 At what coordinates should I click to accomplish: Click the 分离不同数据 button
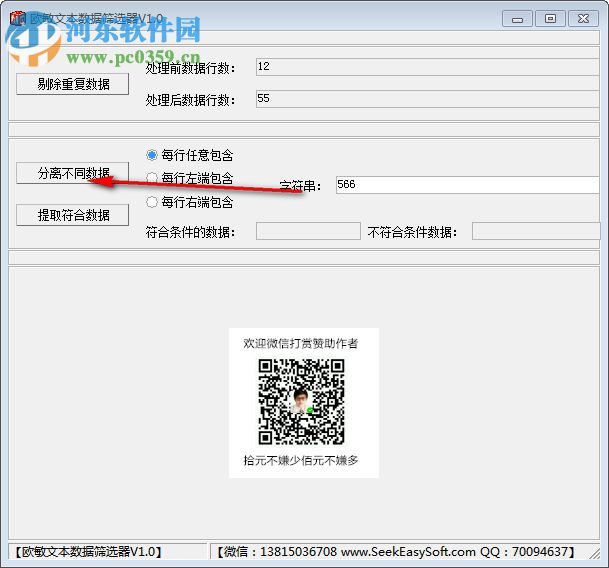coord(73,173)
